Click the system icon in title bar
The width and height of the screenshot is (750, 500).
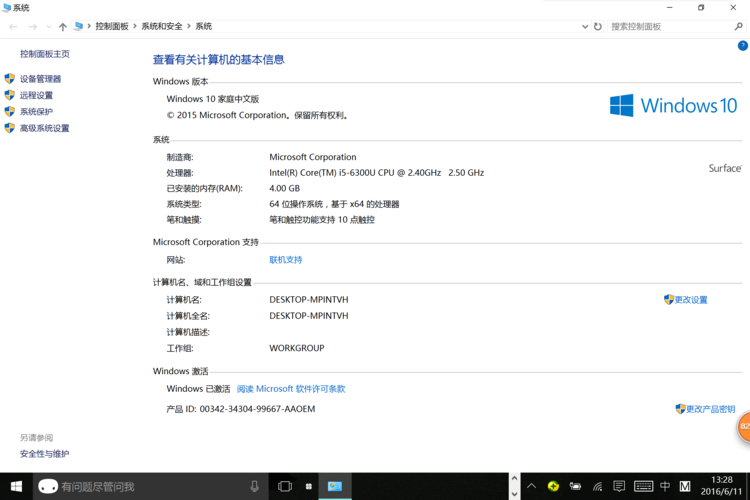click(x=7, y=8)
